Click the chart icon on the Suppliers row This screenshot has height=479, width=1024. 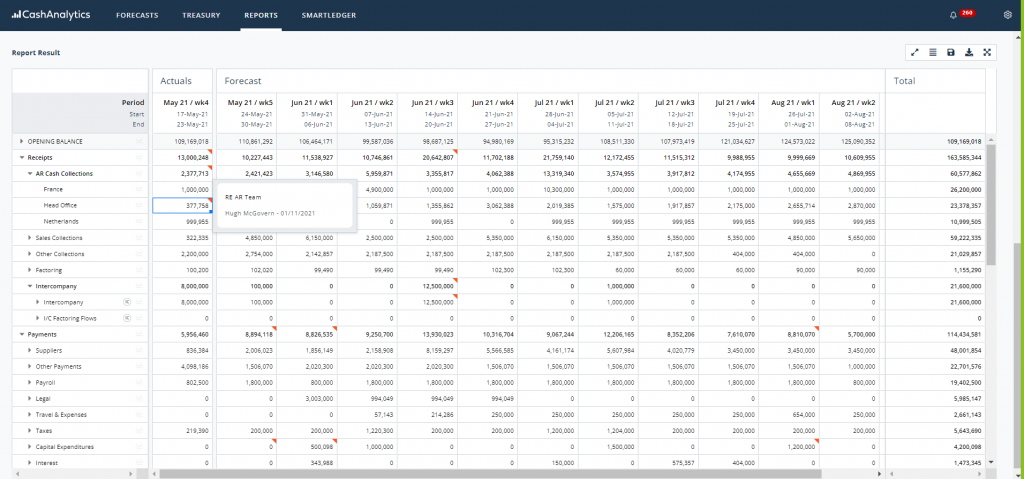pos(138,350)
